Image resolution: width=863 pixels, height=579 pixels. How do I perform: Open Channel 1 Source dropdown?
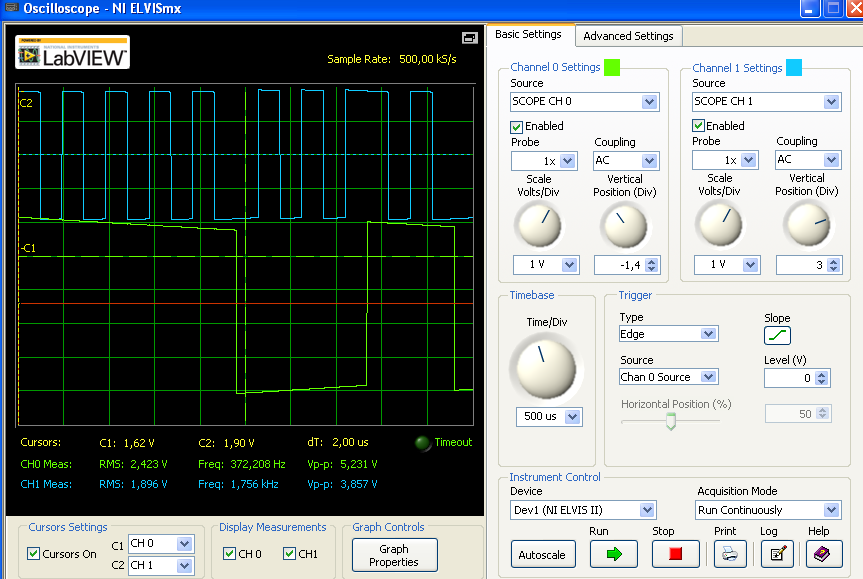(x=767, y=102)
